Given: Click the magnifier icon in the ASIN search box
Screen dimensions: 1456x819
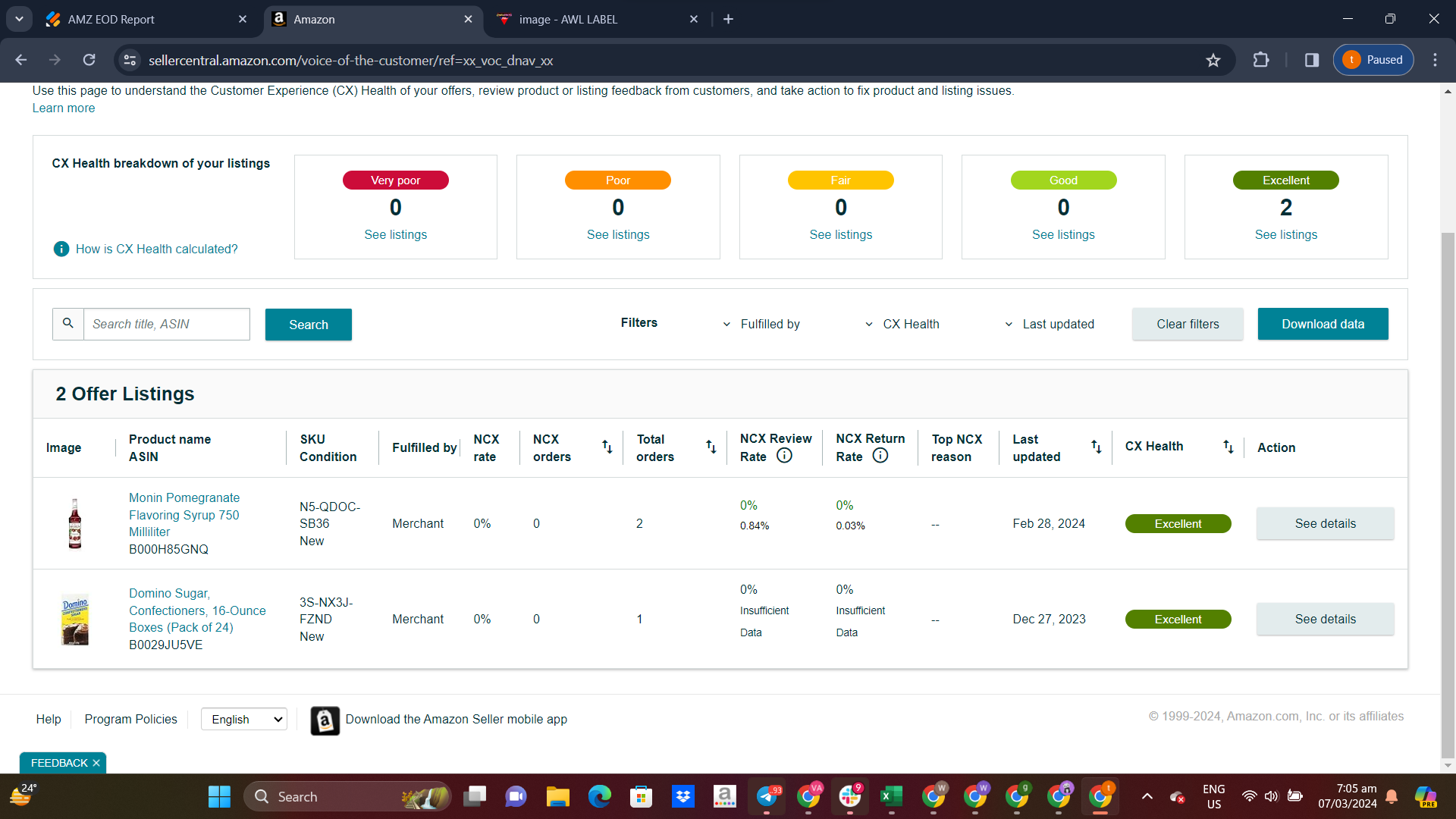Looking at the screenshot, I should [68, 324].
